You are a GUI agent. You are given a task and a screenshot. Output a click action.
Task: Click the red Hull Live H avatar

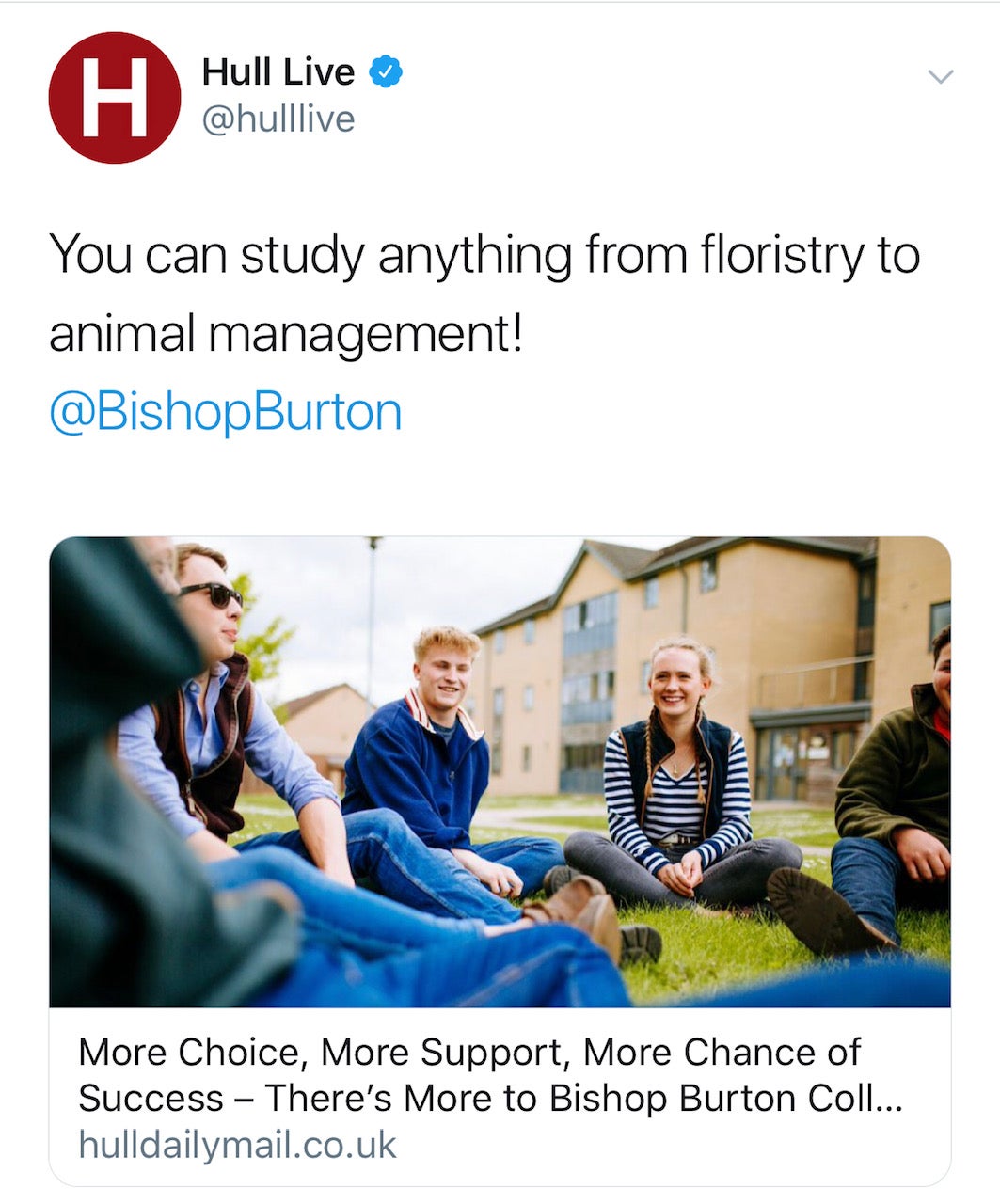114,97
